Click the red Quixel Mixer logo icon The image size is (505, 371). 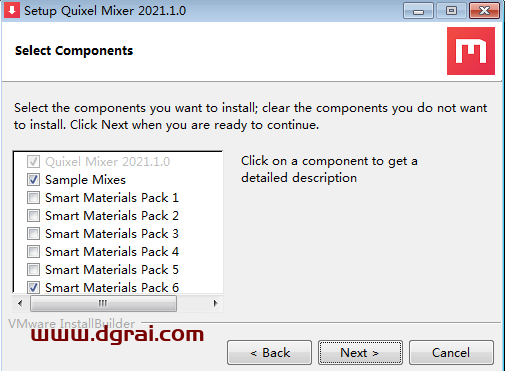click(x=471, y=51)
